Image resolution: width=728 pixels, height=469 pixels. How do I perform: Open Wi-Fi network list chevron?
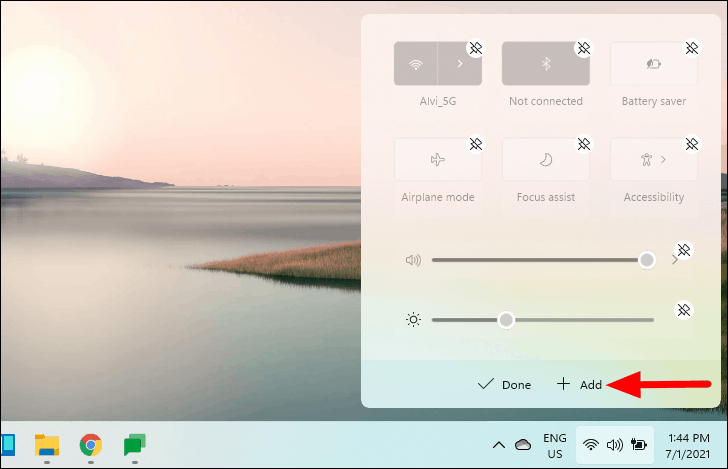pos(460,64)
